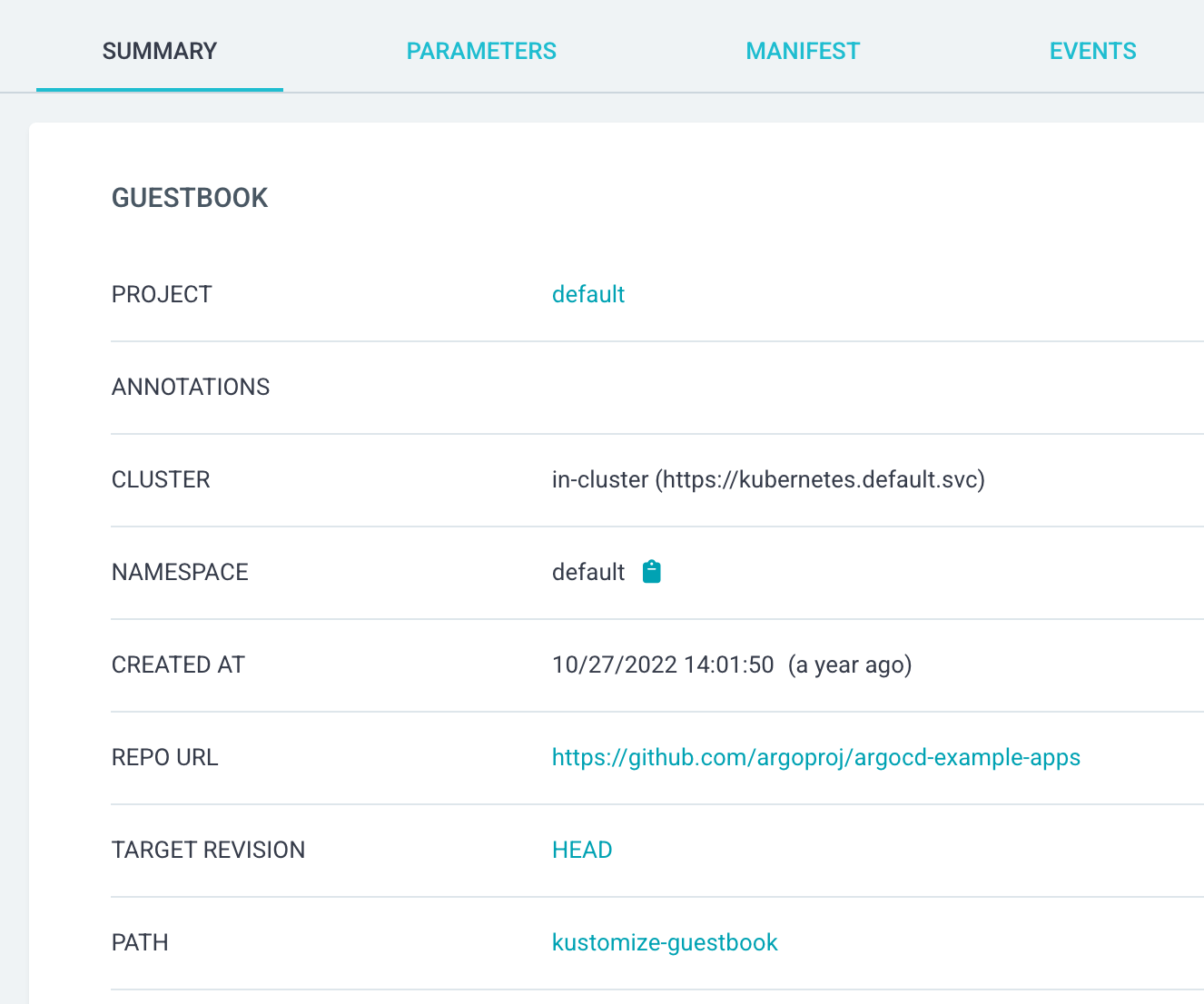
Task: Click the PATH field label
Action: (140, 942)
